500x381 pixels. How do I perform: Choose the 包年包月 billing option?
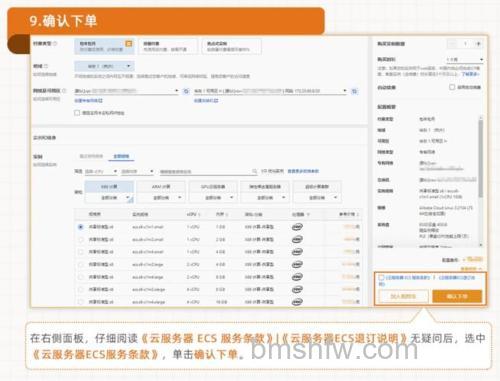(x=104, y=46)
